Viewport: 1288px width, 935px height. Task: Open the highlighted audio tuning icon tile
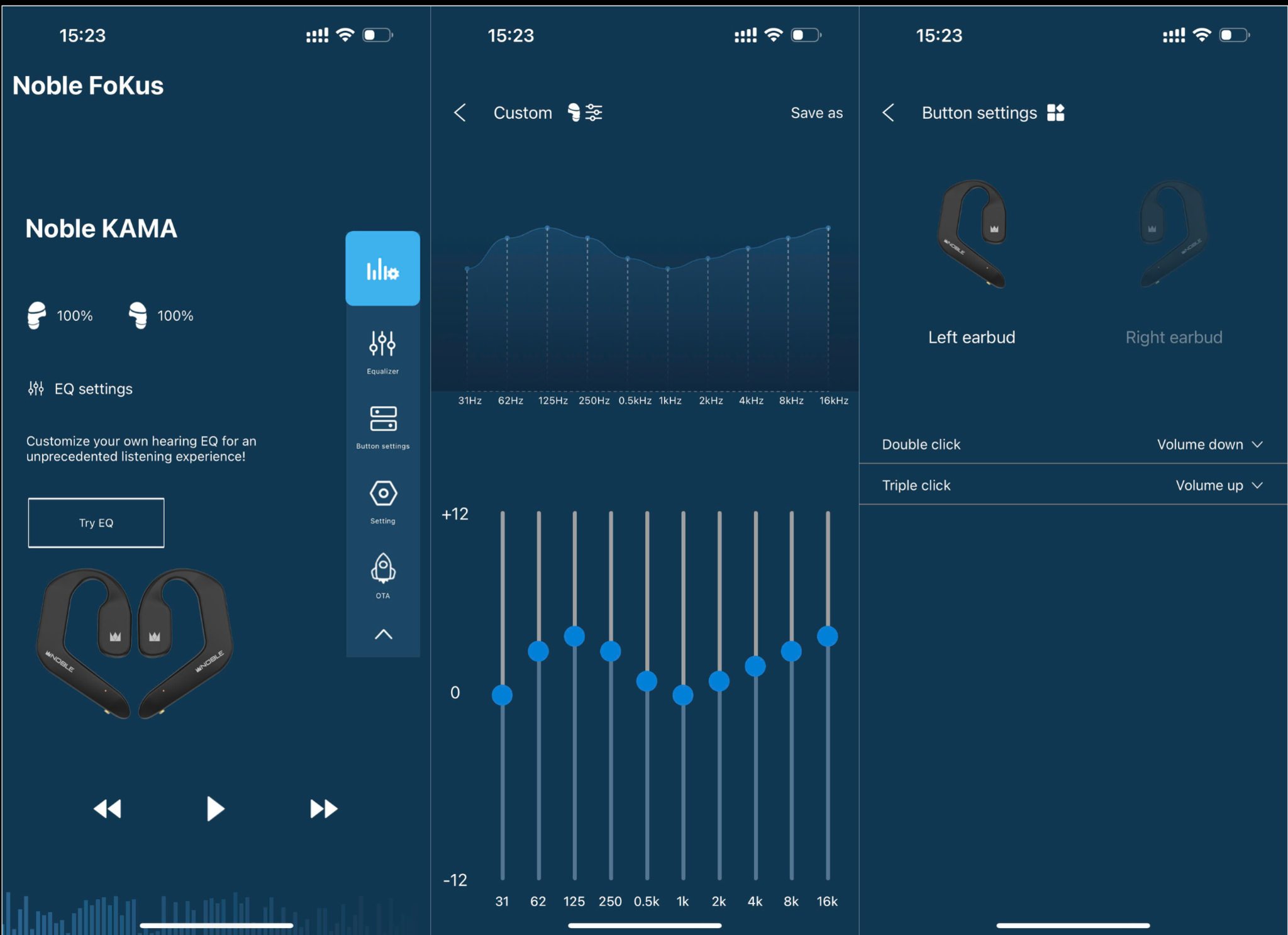click(382, 269)
